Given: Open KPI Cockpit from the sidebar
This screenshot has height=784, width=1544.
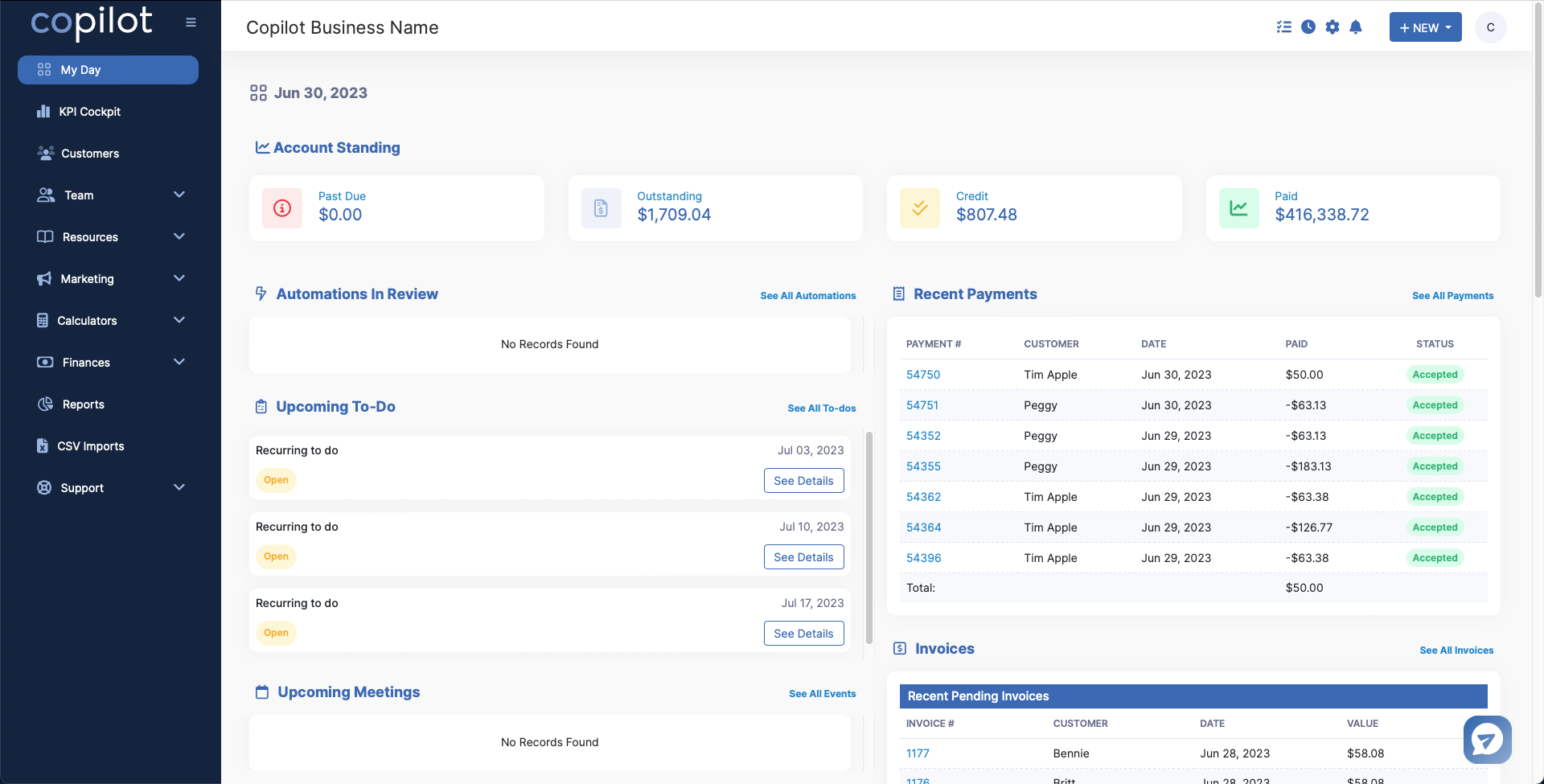Looking at the screenshot, I should pyautogui.click(x=89, y=112).
